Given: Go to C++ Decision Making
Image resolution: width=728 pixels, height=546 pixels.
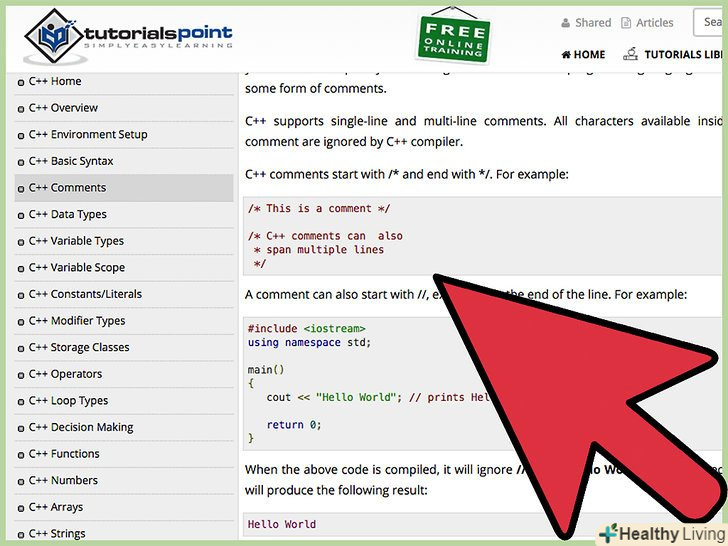Looking at the screenshot, I should tap(81, 427).
